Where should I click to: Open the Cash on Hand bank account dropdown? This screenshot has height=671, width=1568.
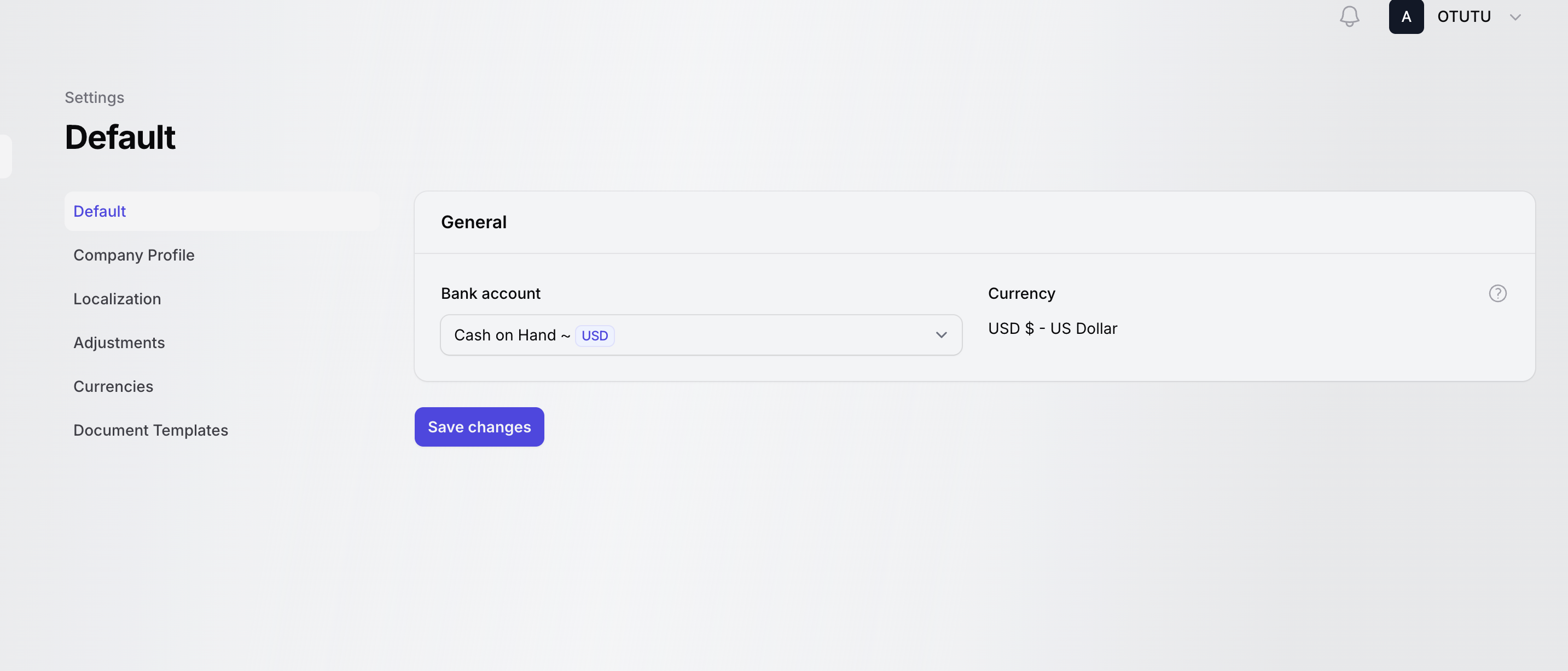(700, 335)
